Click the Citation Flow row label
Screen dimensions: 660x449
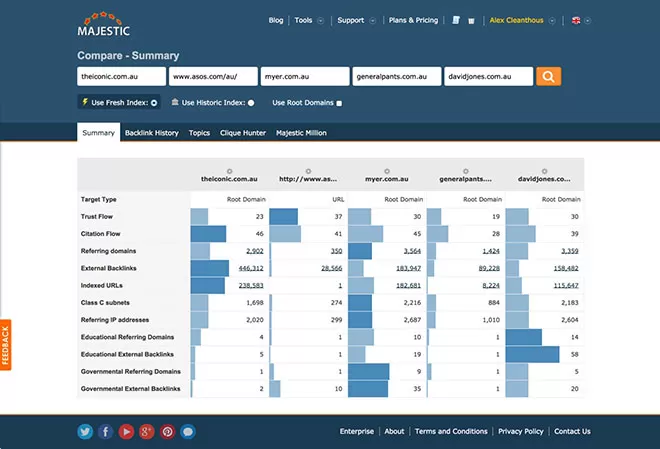point(101,234)
